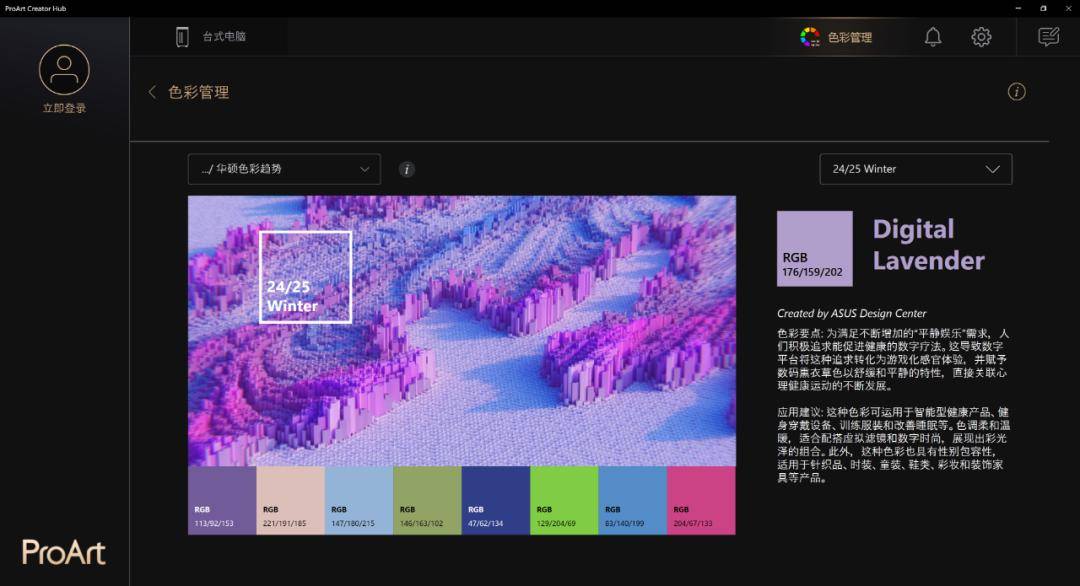Open the settings gear

tap(981, 36)
